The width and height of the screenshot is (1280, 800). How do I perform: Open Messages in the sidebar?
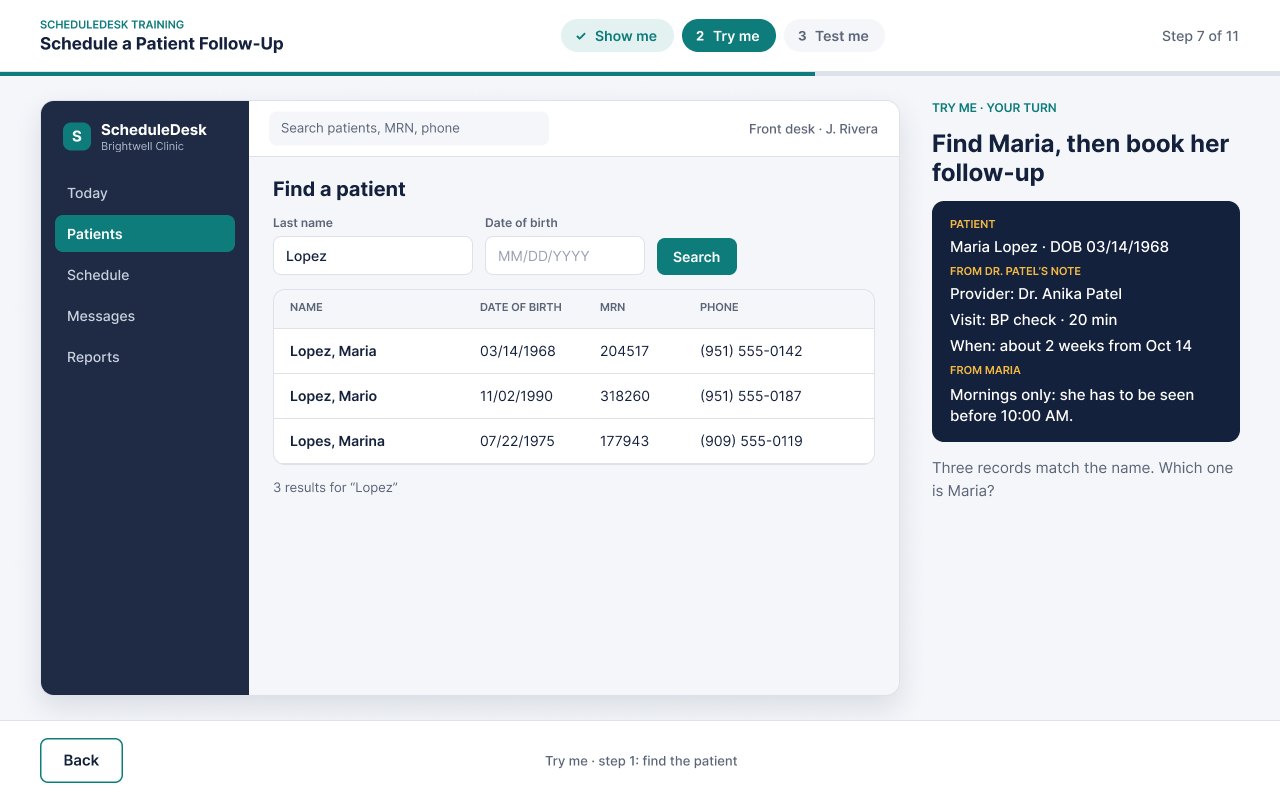145,316
